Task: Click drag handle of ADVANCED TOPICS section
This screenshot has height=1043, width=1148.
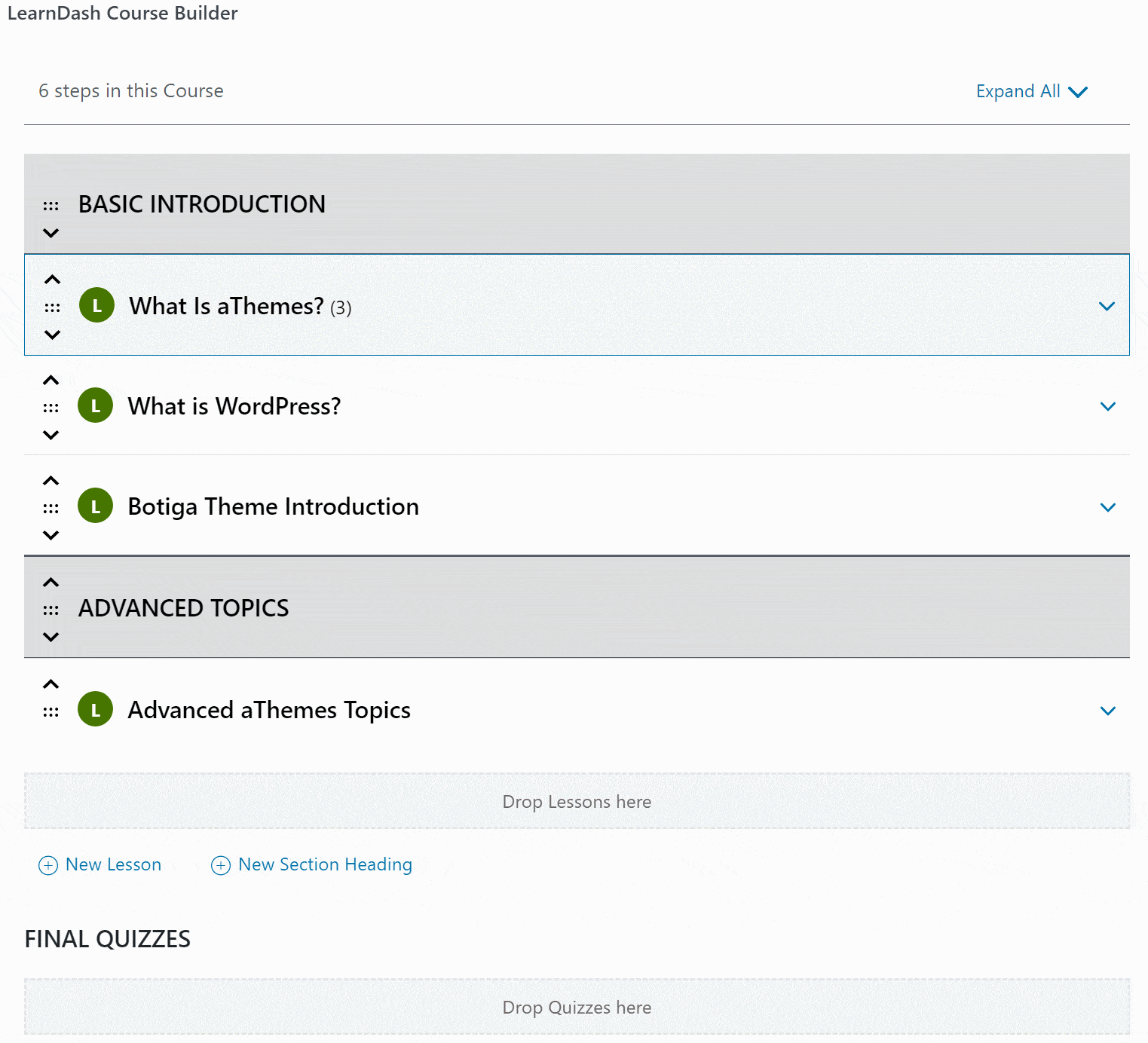Action: pyautogui.click(x=51, y=610)
